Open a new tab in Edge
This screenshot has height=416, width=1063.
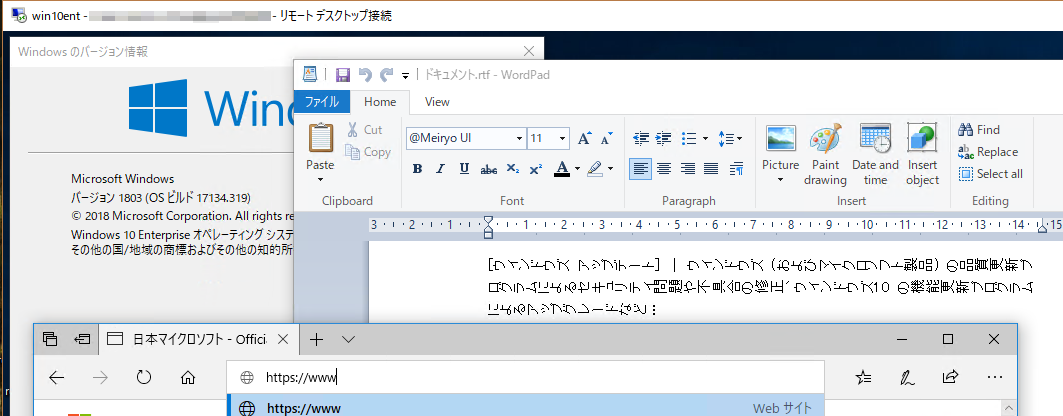click(x=316, y=339)
